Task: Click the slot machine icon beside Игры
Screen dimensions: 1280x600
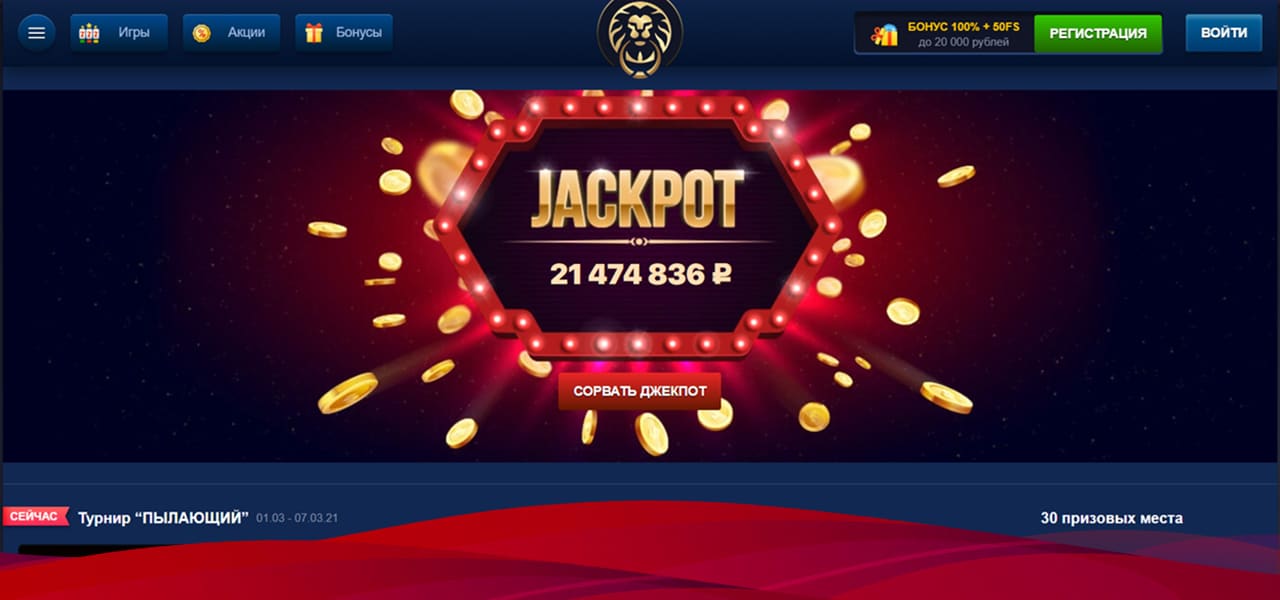Action: pyautogui.click(x=90, y=33)
